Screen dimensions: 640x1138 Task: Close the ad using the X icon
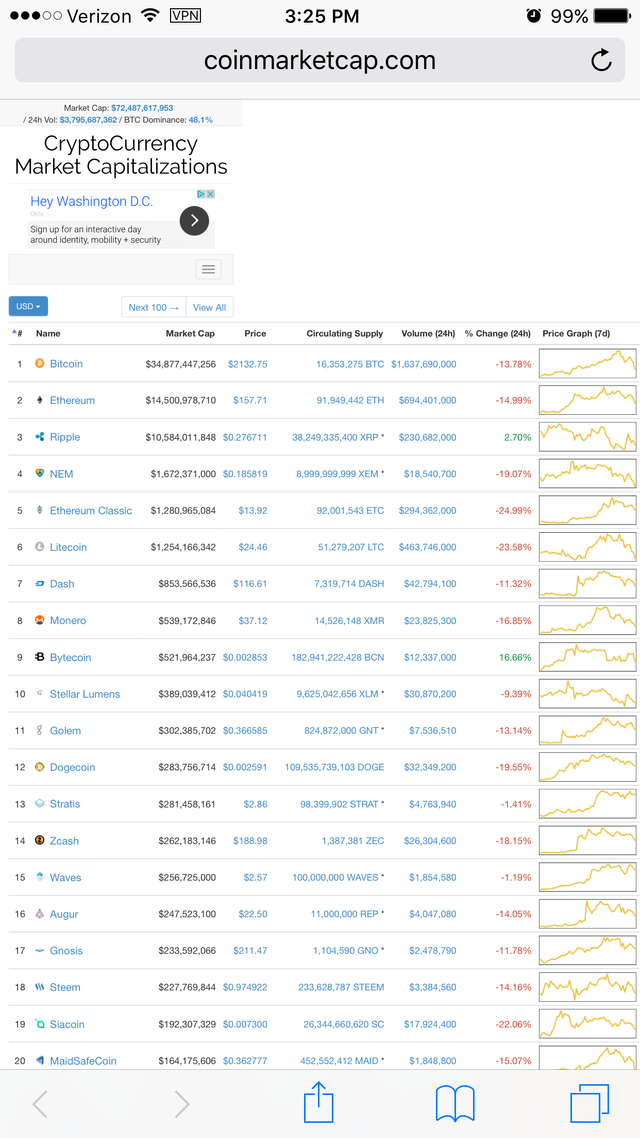(210, 194)
